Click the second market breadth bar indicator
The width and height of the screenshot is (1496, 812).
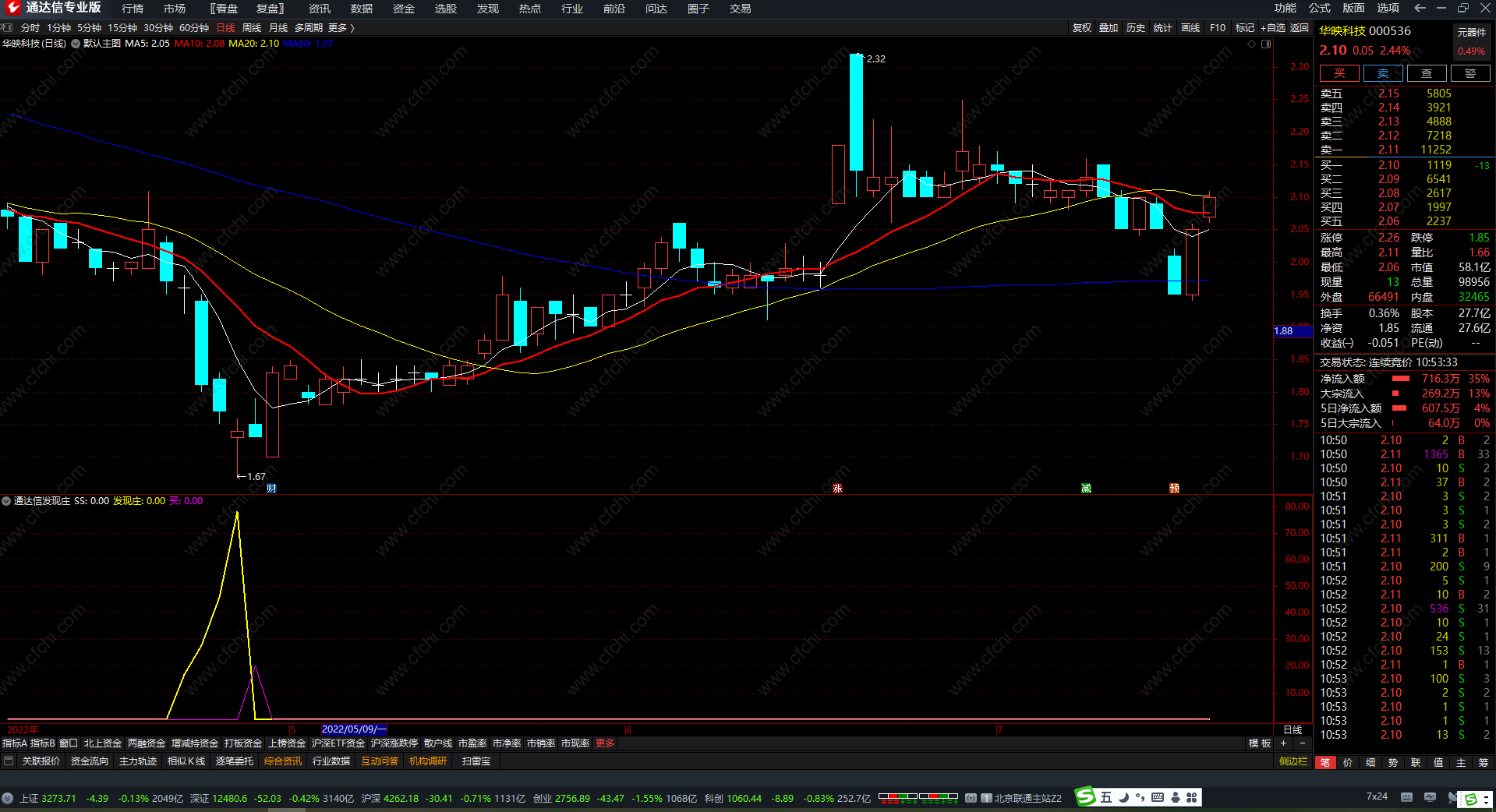pyautogui.click(x=939, y=798)
